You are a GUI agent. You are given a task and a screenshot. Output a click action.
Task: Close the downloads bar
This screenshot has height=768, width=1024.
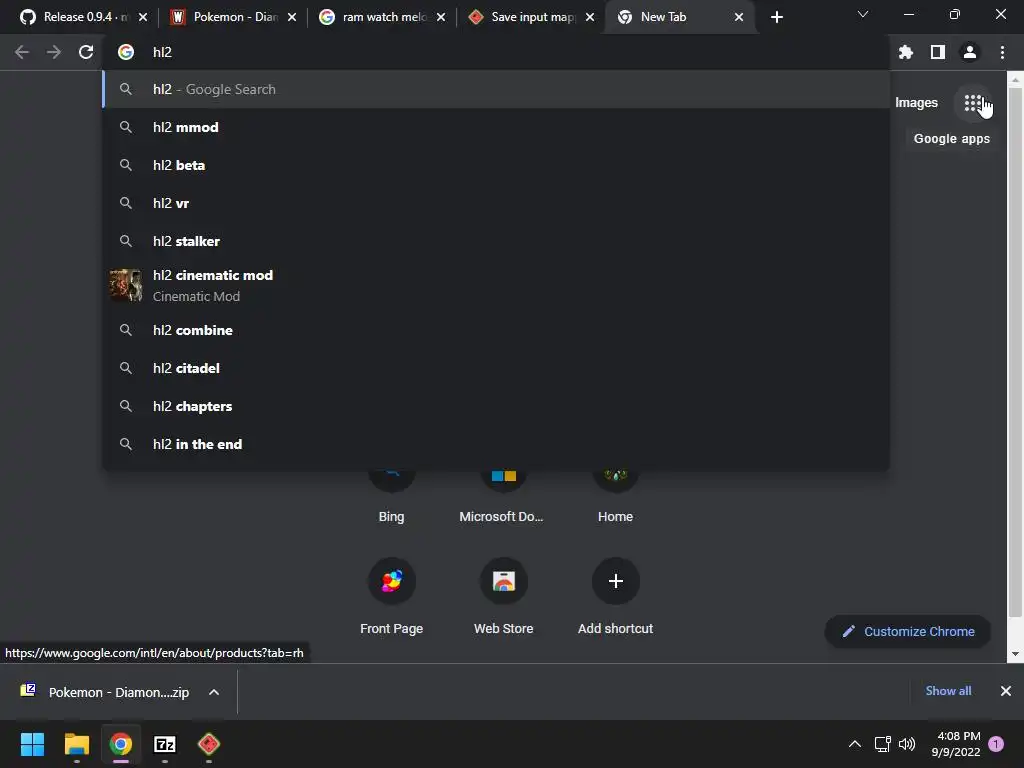point(1006,691)
